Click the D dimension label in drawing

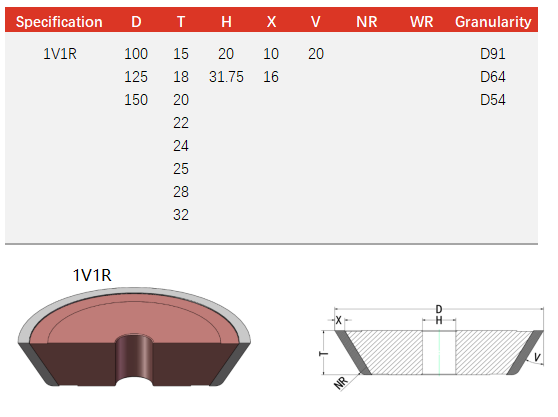pyautogui.click(x=439, y=309)
